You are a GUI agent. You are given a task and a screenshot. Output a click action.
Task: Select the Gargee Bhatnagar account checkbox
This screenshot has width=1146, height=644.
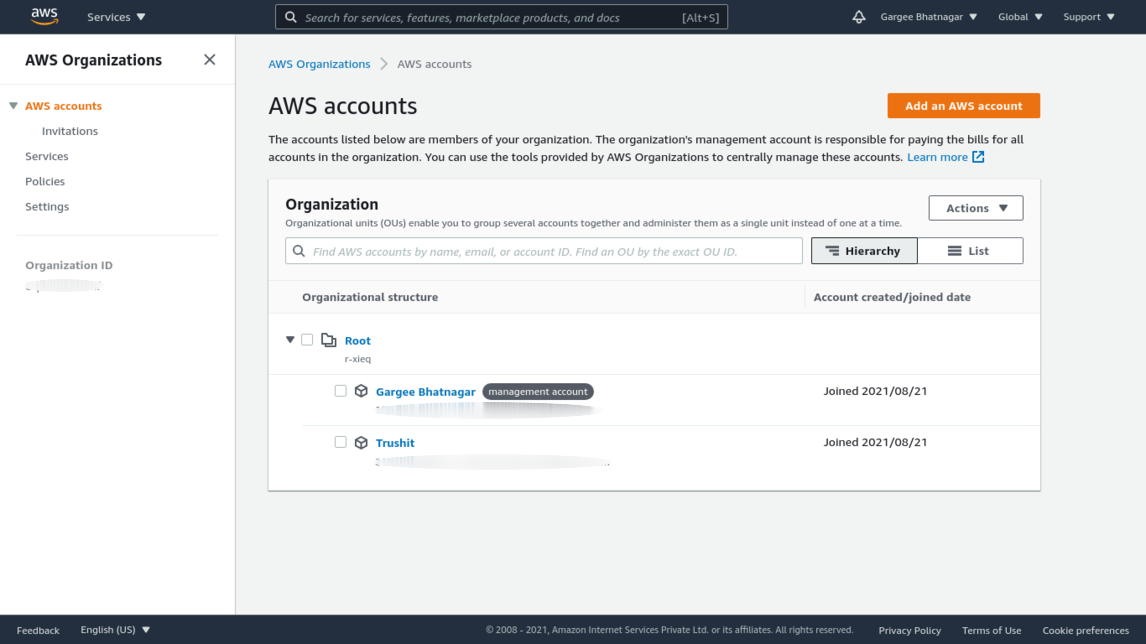tap(340, 391)
